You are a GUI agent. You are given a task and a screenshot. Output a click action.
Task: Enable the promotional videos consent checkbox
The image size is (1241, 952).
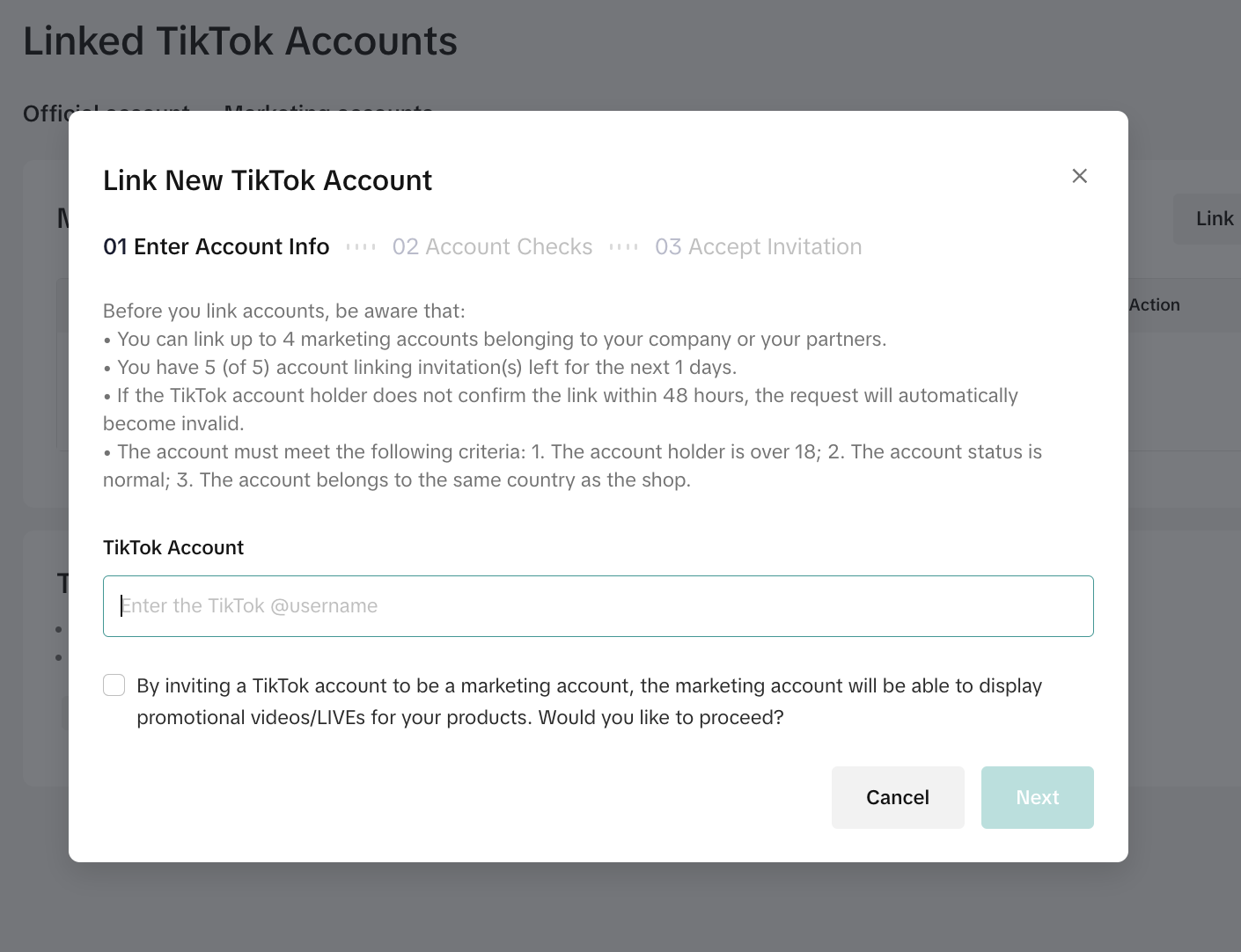click(114, 685)
